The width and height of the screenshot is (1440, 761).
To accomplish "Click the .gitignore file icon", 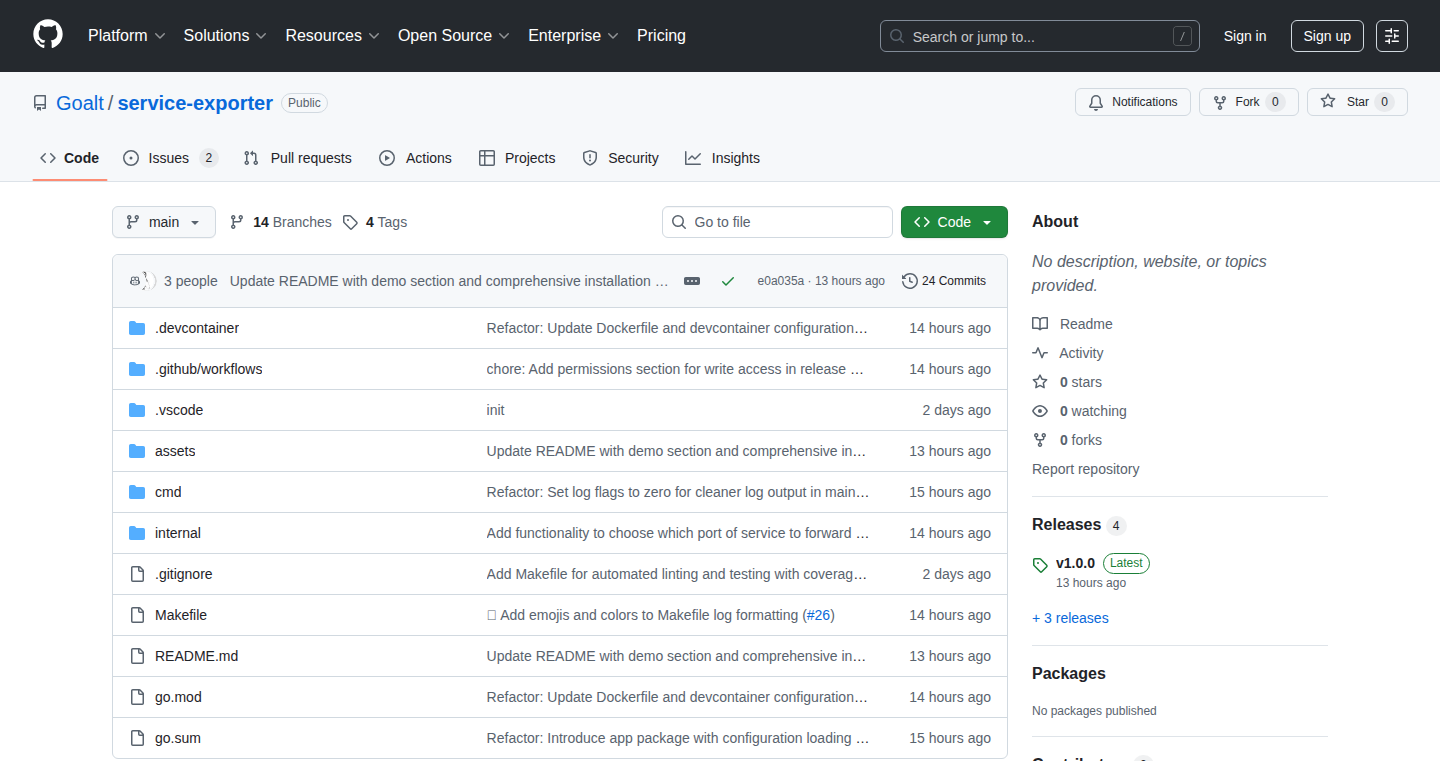I will [137, 574].
